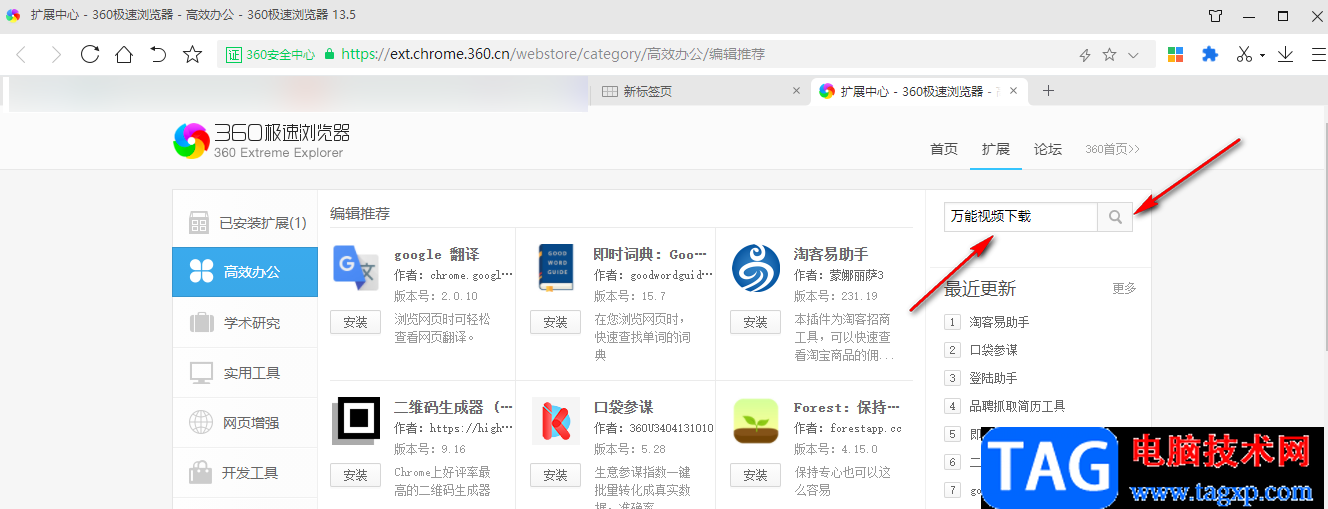1328x509 pixels.
Task: Install the 即时词典 extension
Action: 555,322
